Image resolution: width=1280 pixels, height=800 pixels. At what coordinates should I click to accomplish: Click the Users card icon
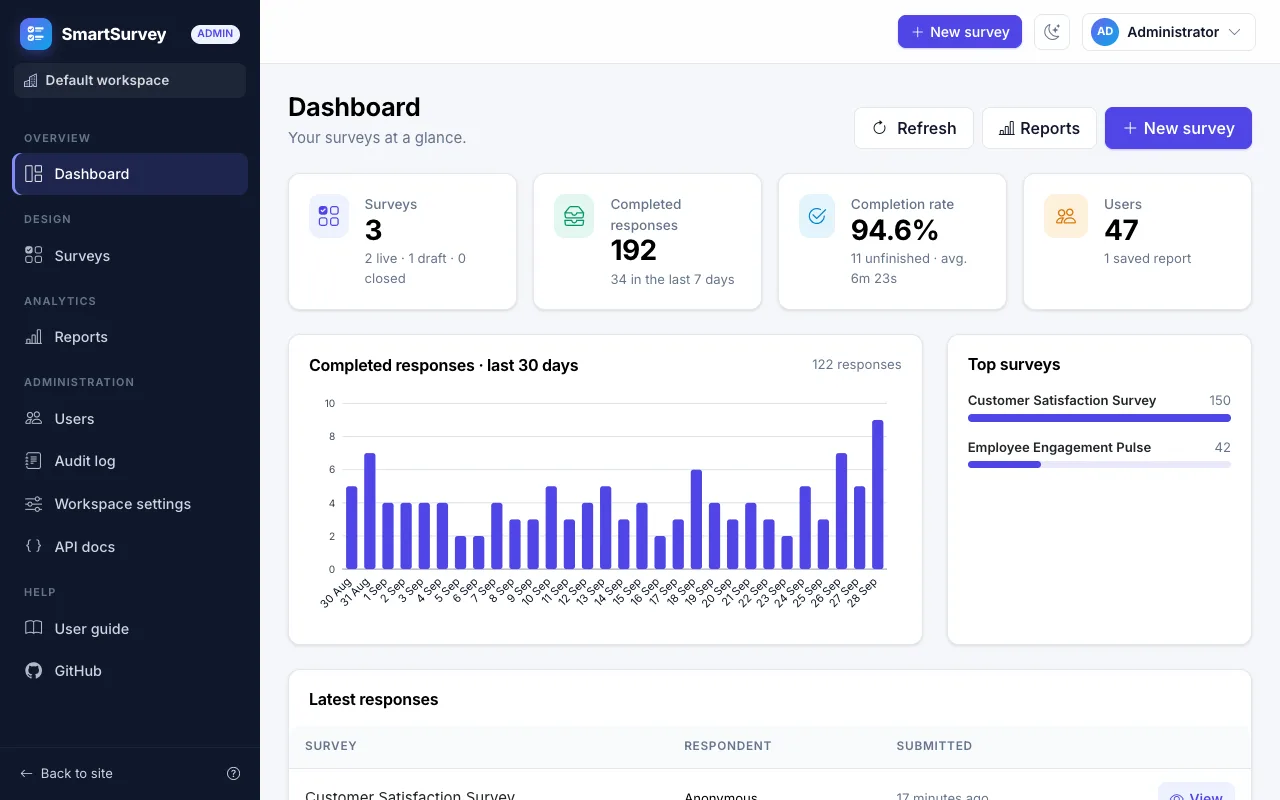(1066, 216)
